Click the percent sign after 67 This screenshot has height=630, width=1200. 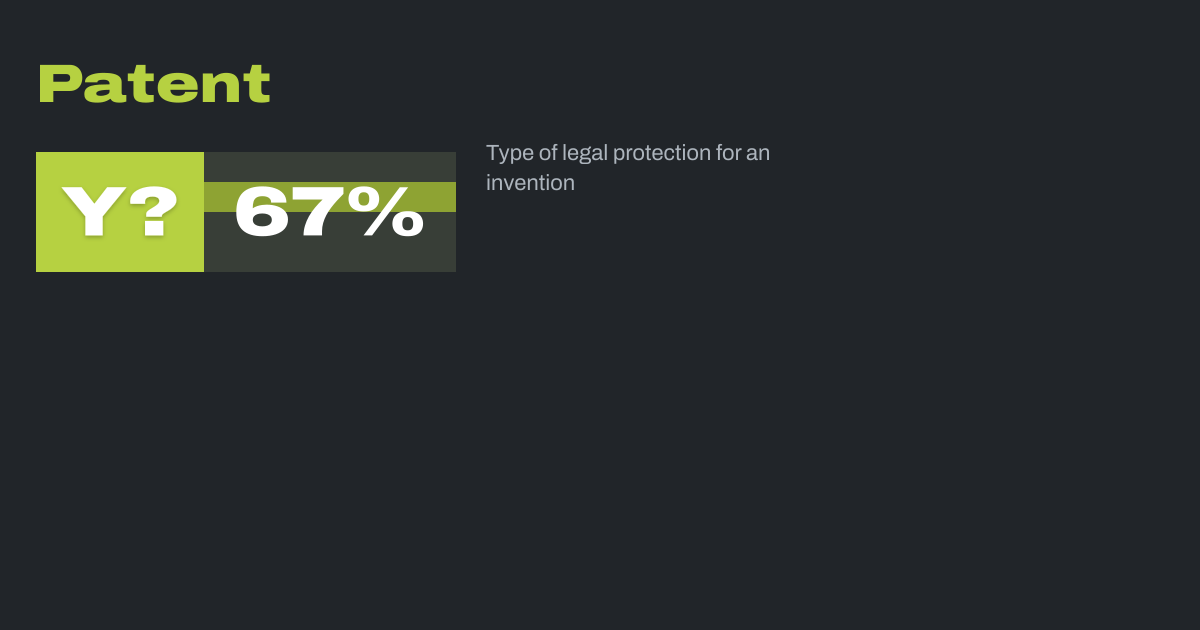pyautogui.click(x=392, y=212)
